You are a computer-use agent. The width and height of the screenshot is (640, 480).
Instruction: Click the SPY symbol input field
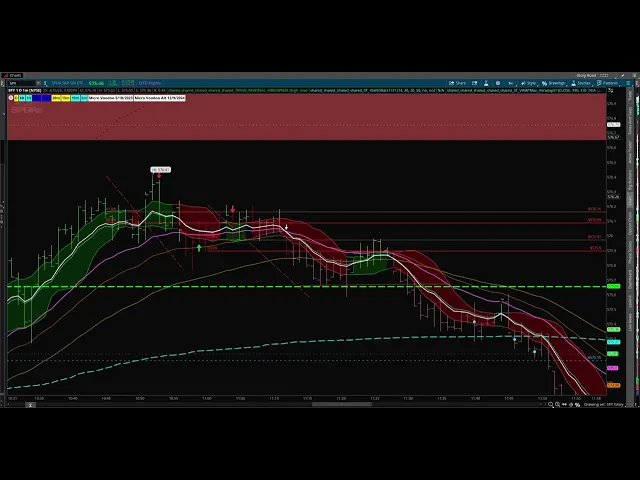(22, 83)
